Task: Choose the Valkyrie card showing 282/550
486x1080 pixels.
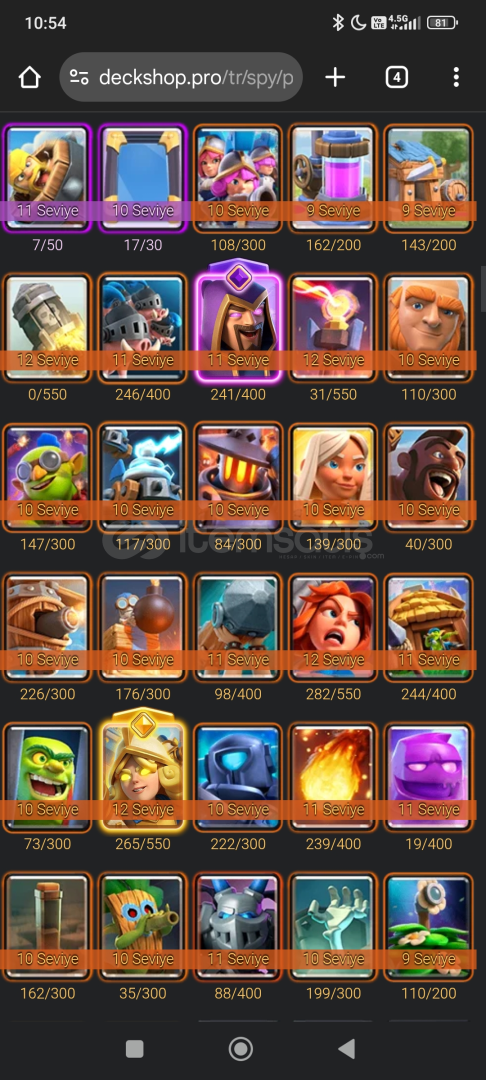Action: [333, 627]
